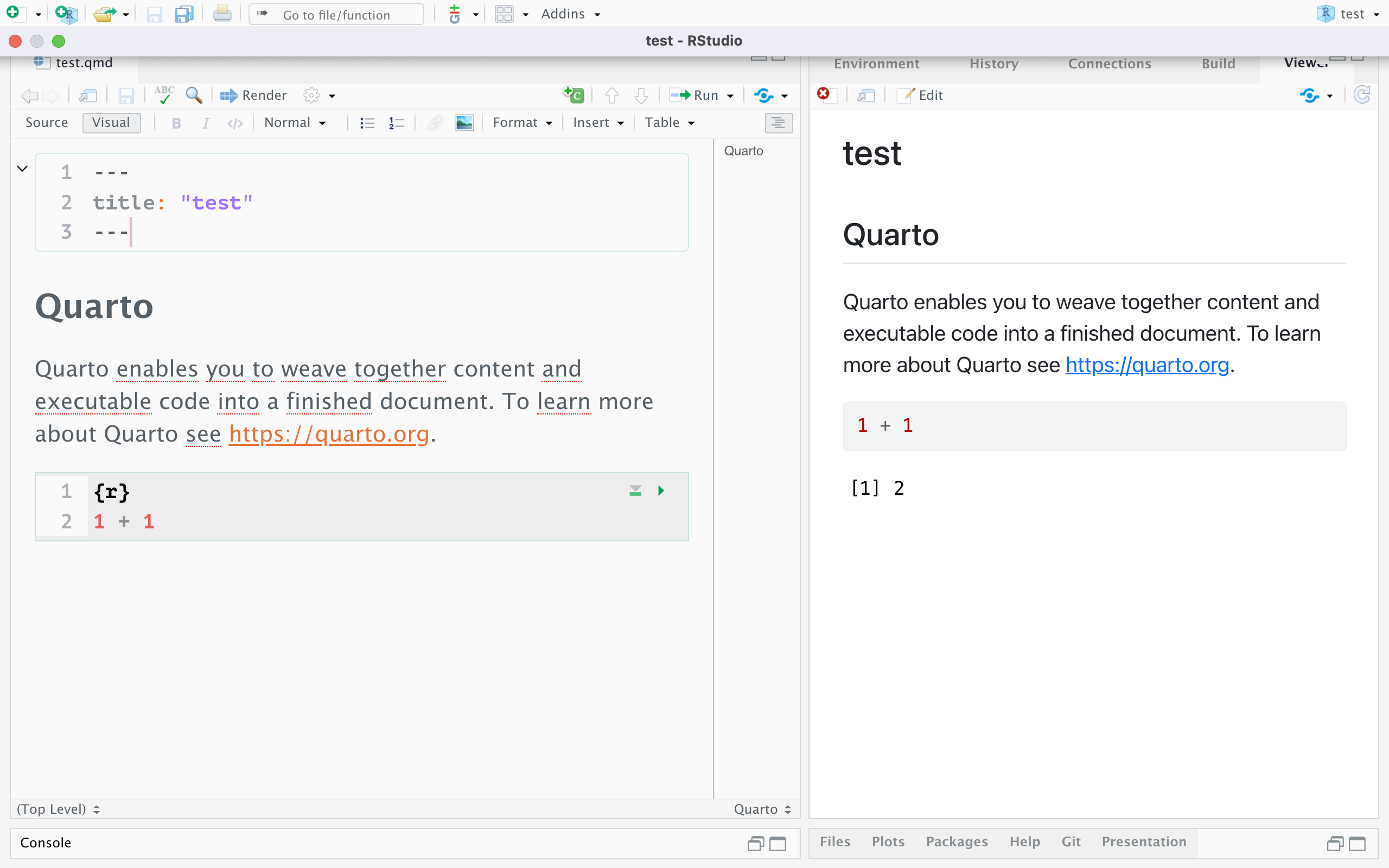Run the current R chunk

pos(661,490)
